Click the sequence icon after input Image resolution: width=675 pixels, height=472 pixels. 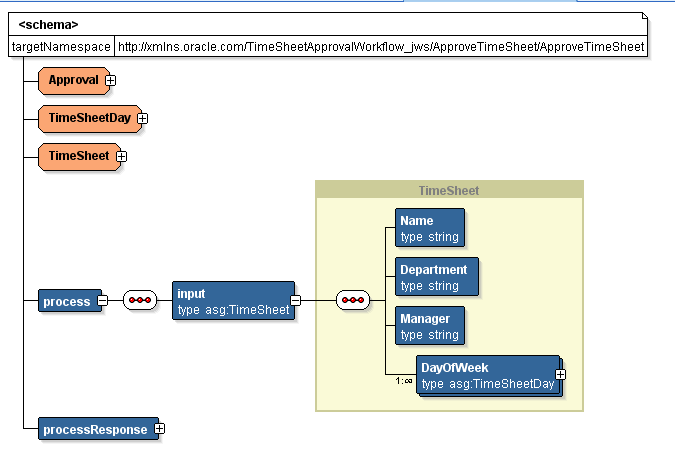coord(353,300)
